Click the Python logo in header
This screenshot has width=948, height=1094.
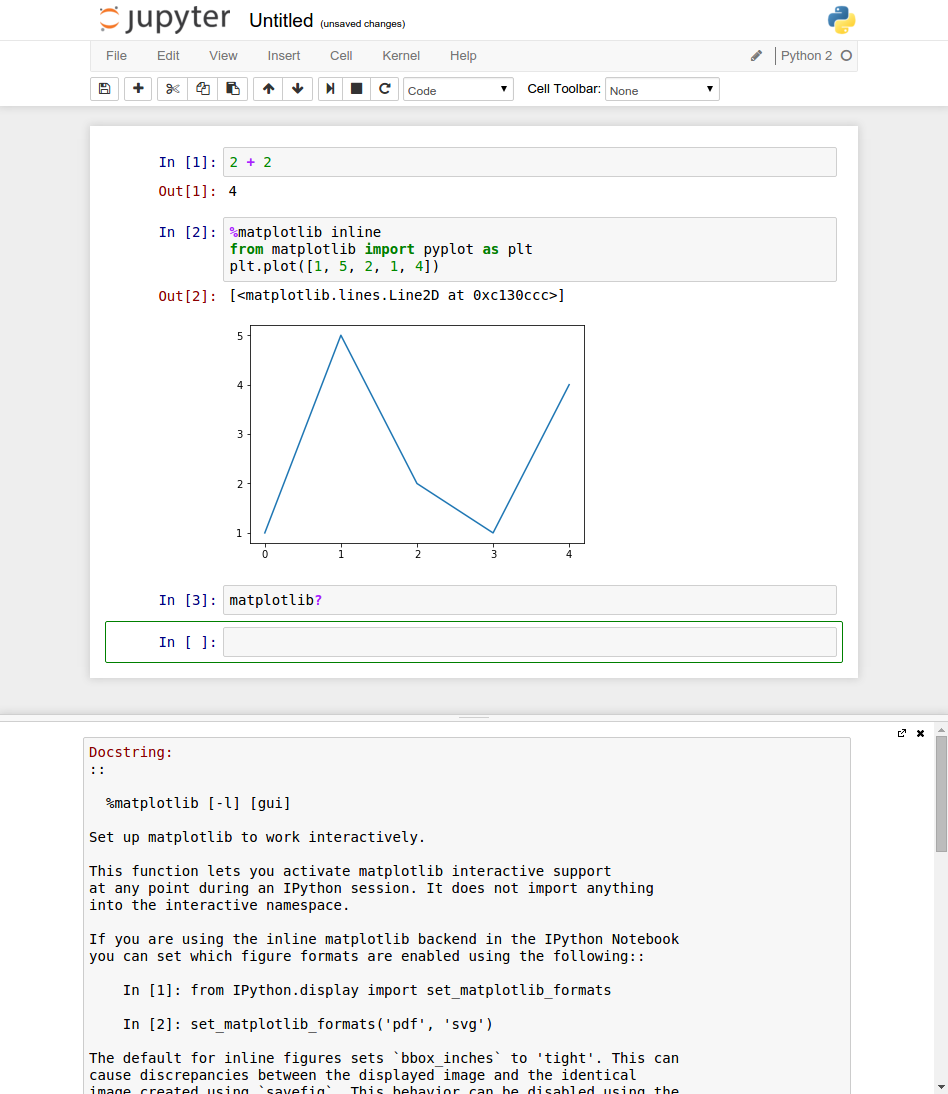pyautogui.click(x=841, y=20)
